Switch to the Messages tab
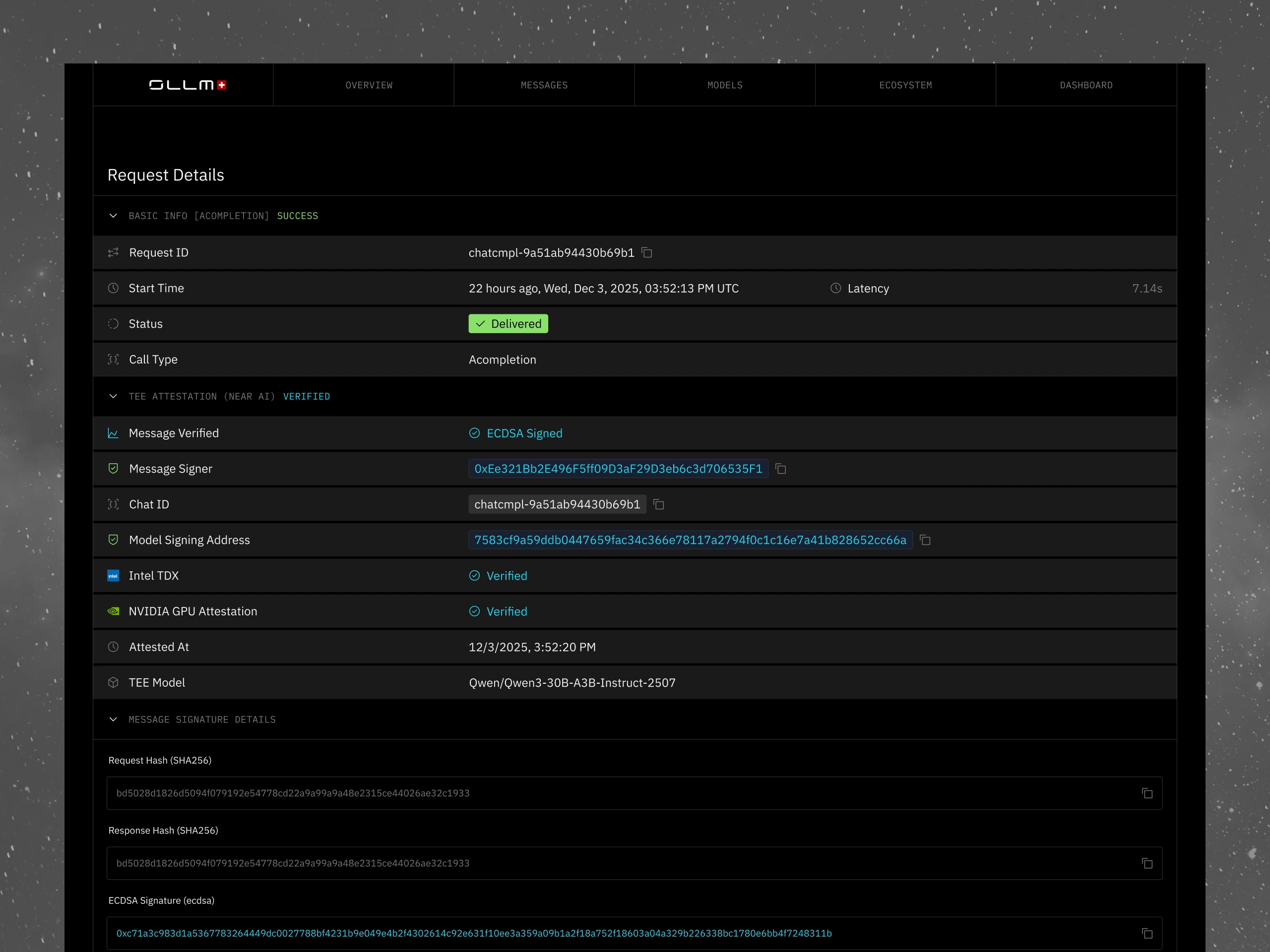This screenshot has height=952, width=1270. point(544,85)
